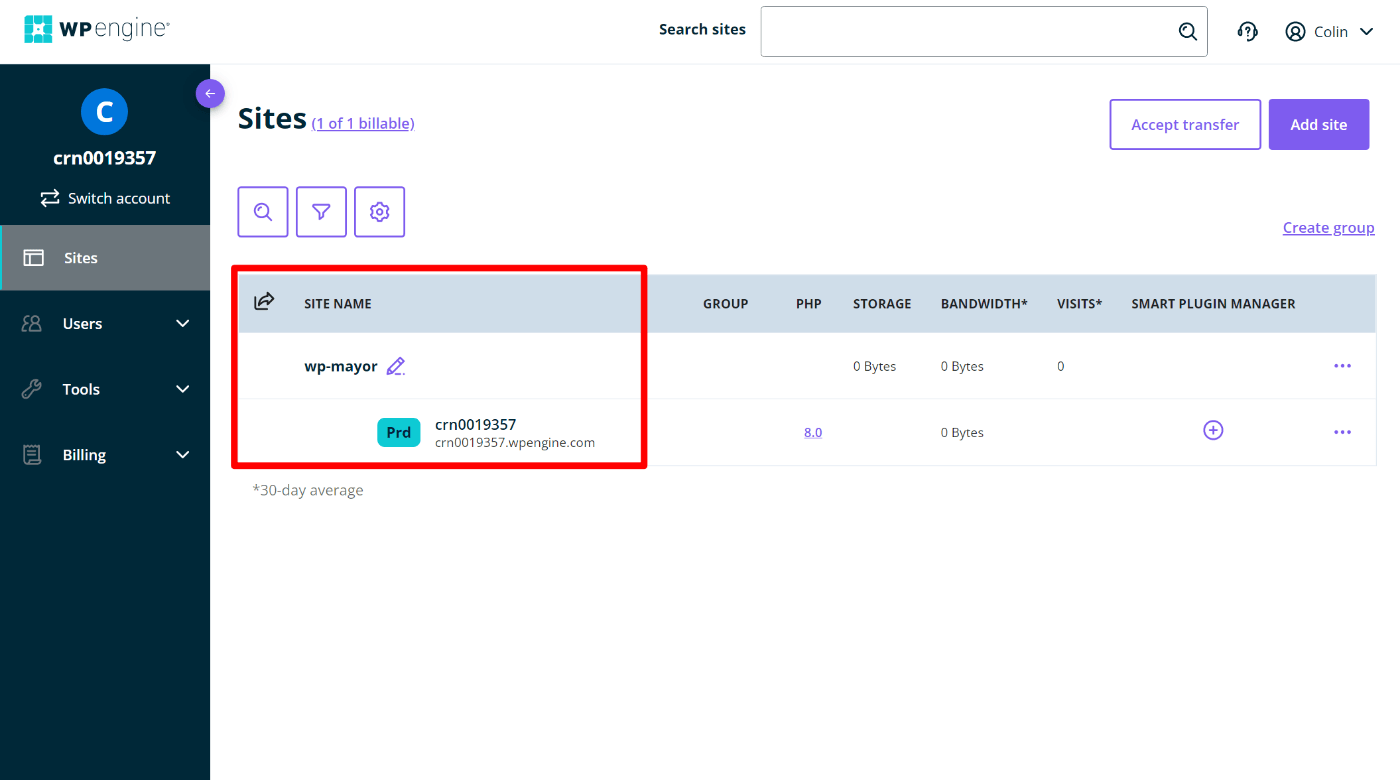Click Switch account text
The height and width of the screenshot is (780, 1400).
[119, 198]
